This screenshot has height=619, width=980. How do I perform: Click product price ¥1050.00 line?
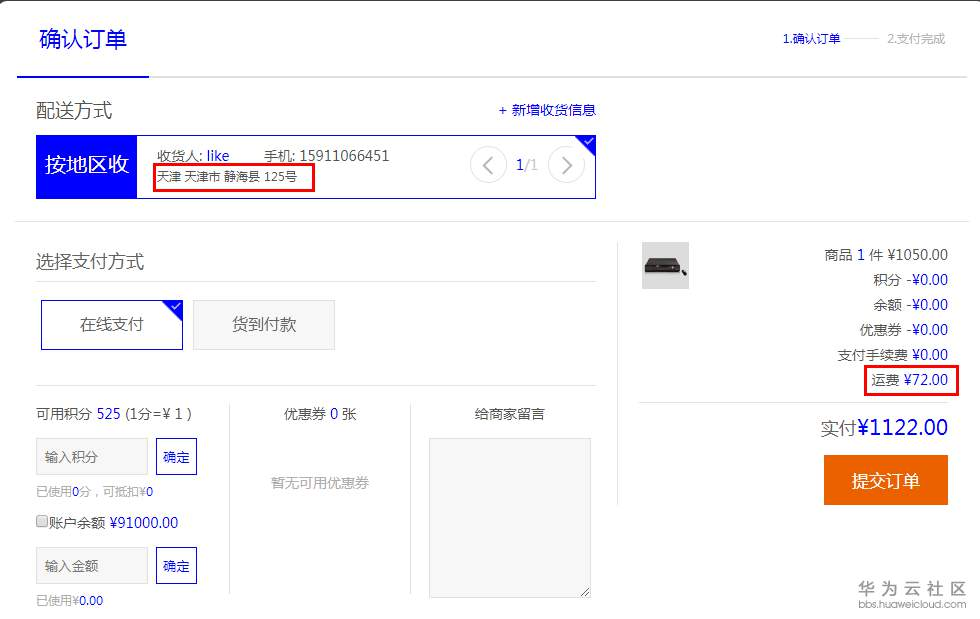tap(886, 254)
